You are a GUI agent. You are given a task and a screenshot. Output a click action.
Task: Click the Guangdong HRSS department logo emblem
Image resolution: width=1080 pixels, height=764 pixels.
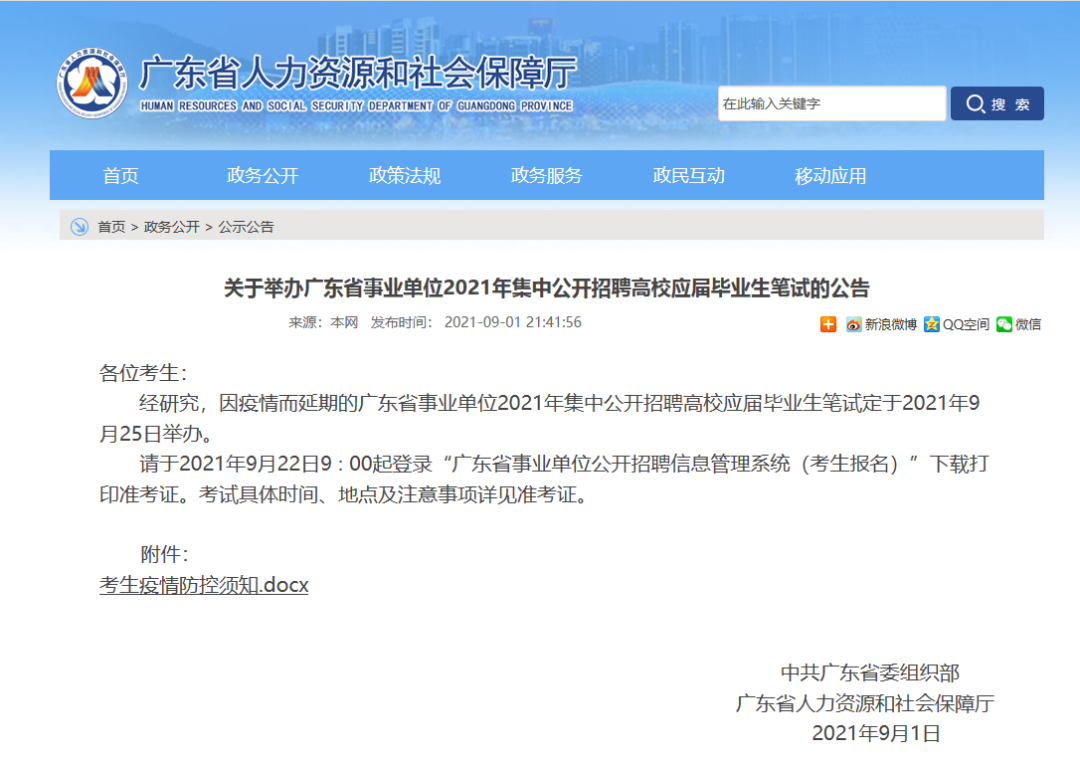coord(92,83)
